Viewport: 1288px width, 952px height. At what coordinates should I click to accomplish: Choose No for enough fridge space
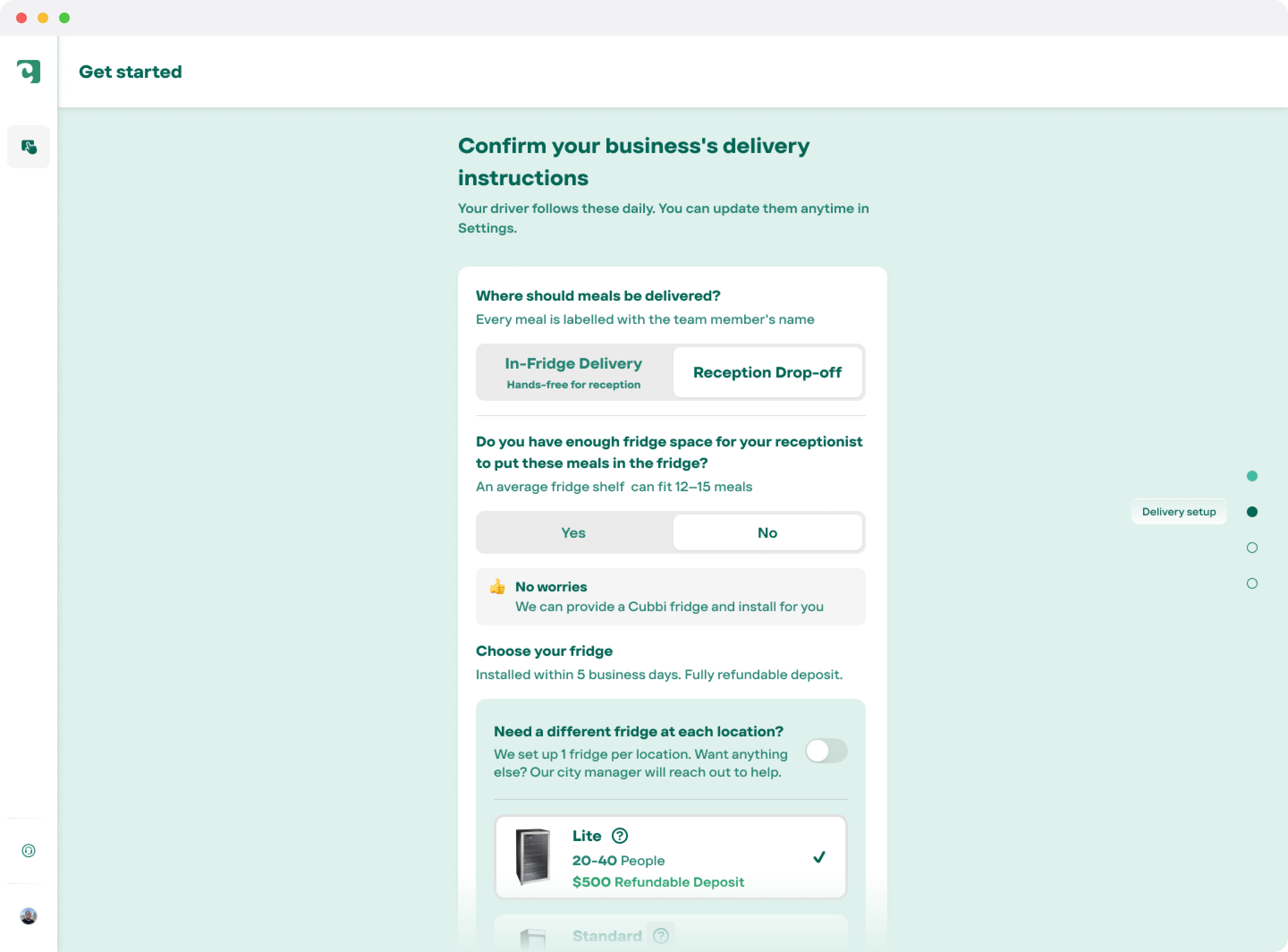point(767,532)
